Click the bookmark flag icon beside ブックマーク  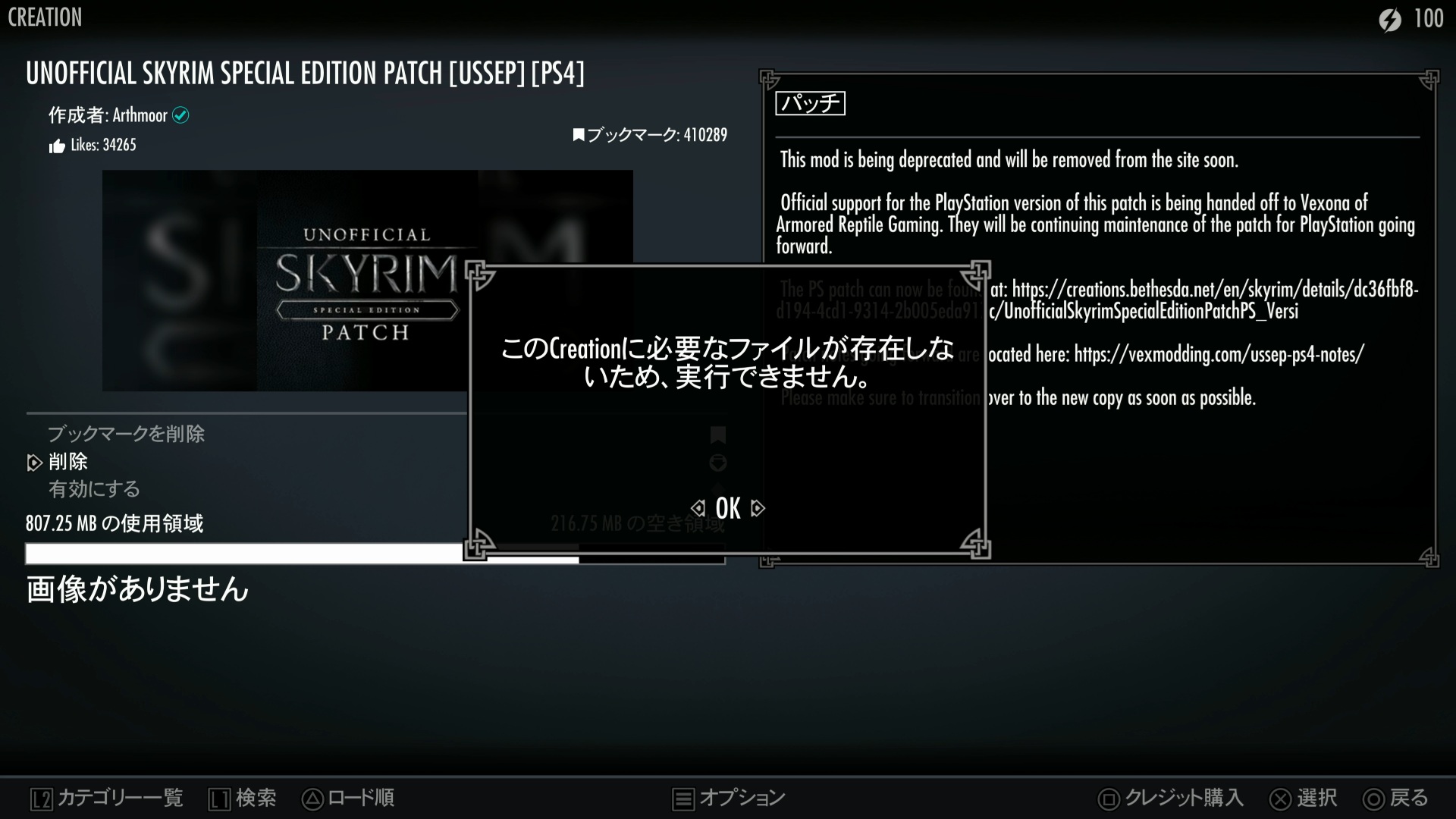[579, 135]
